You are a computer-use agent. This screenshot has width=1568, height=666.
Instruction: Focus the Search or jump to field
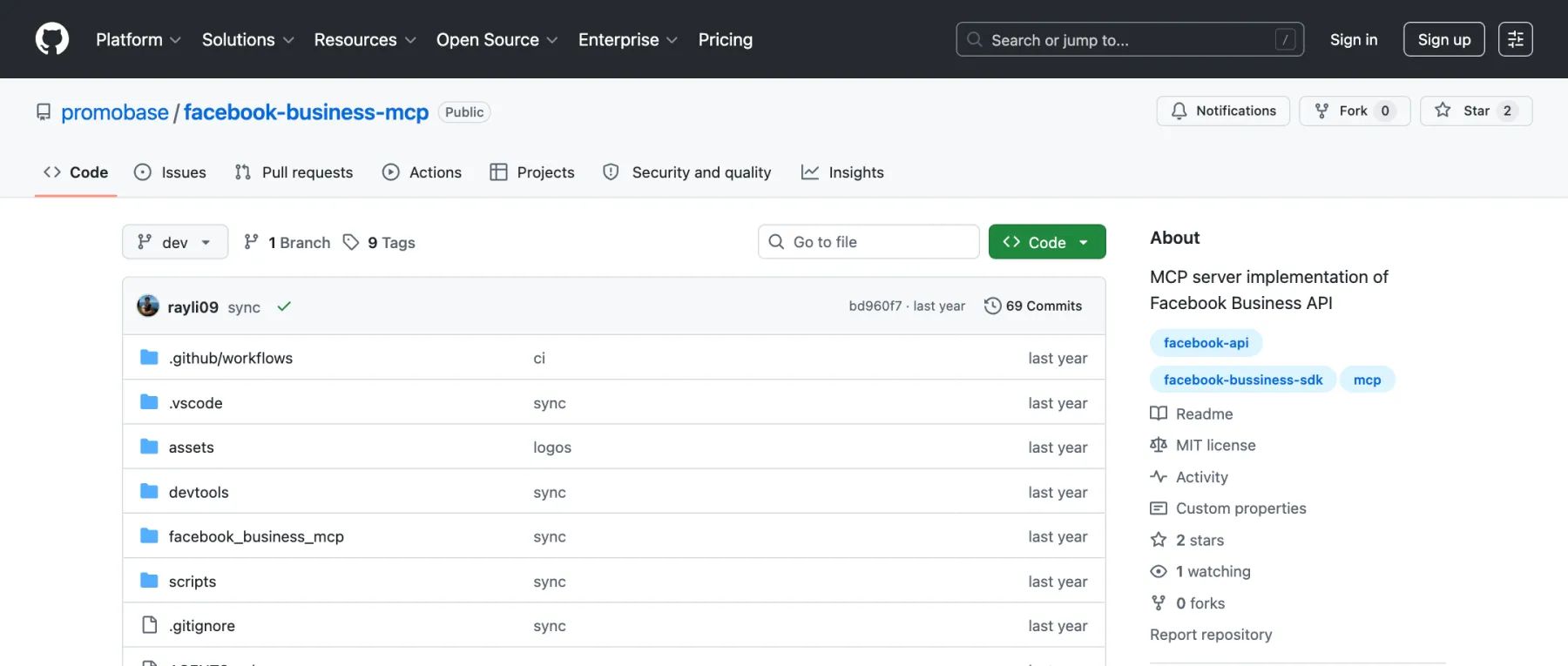click(1130, 39)
